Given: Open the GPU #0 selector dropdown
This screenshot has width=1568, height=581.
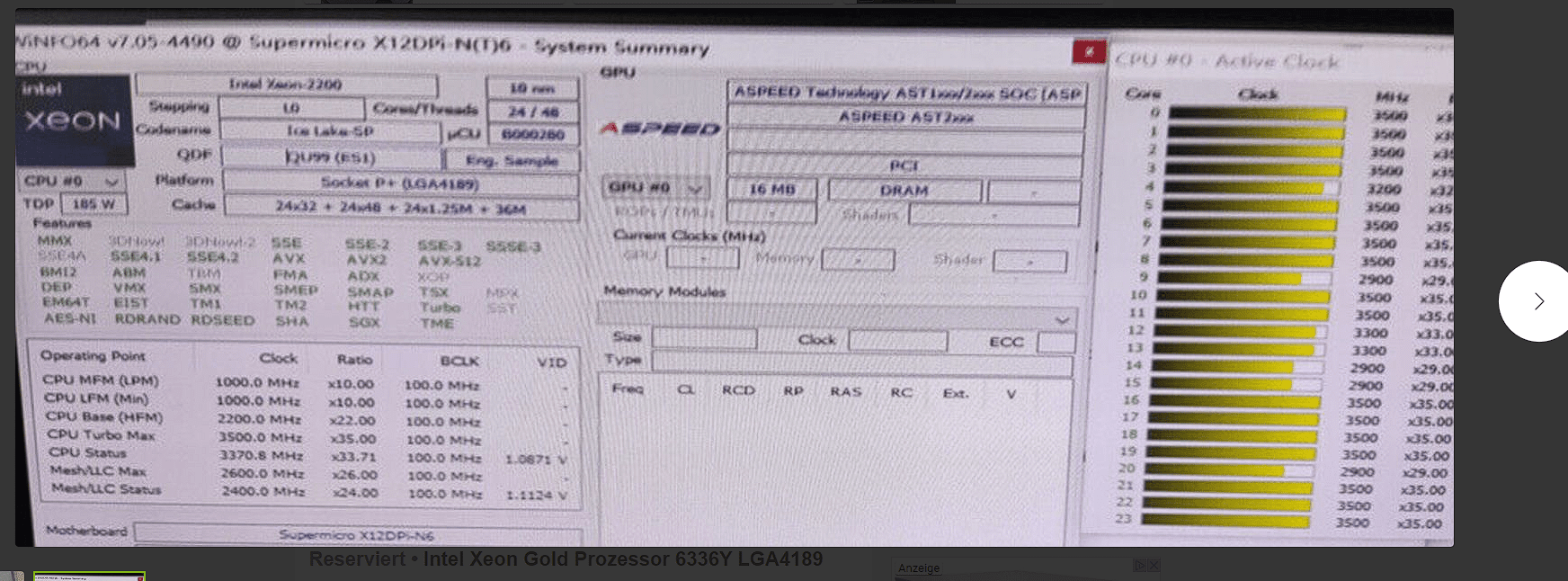Looking at the screenshot, I should [x=655, y=188].
